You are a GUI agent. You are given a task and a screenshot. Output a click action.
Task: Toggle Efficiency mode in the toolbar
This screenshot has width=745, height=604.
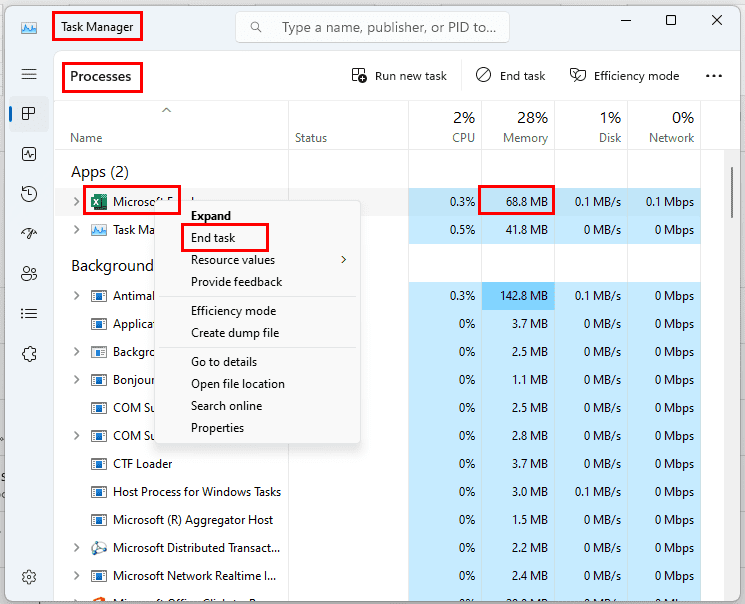click(624, 76)
